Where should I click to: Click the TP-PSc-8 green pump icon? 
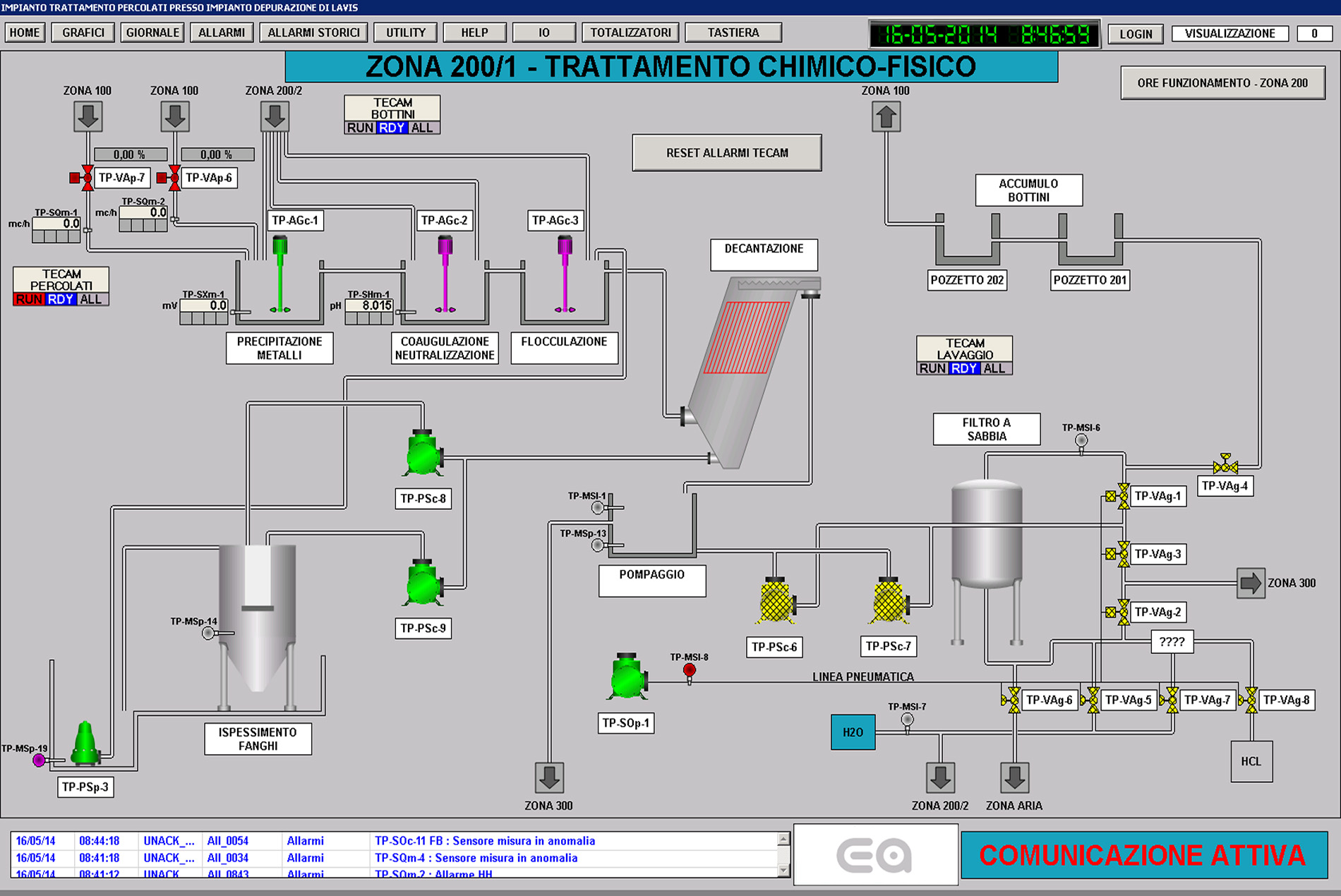(423, 454)
